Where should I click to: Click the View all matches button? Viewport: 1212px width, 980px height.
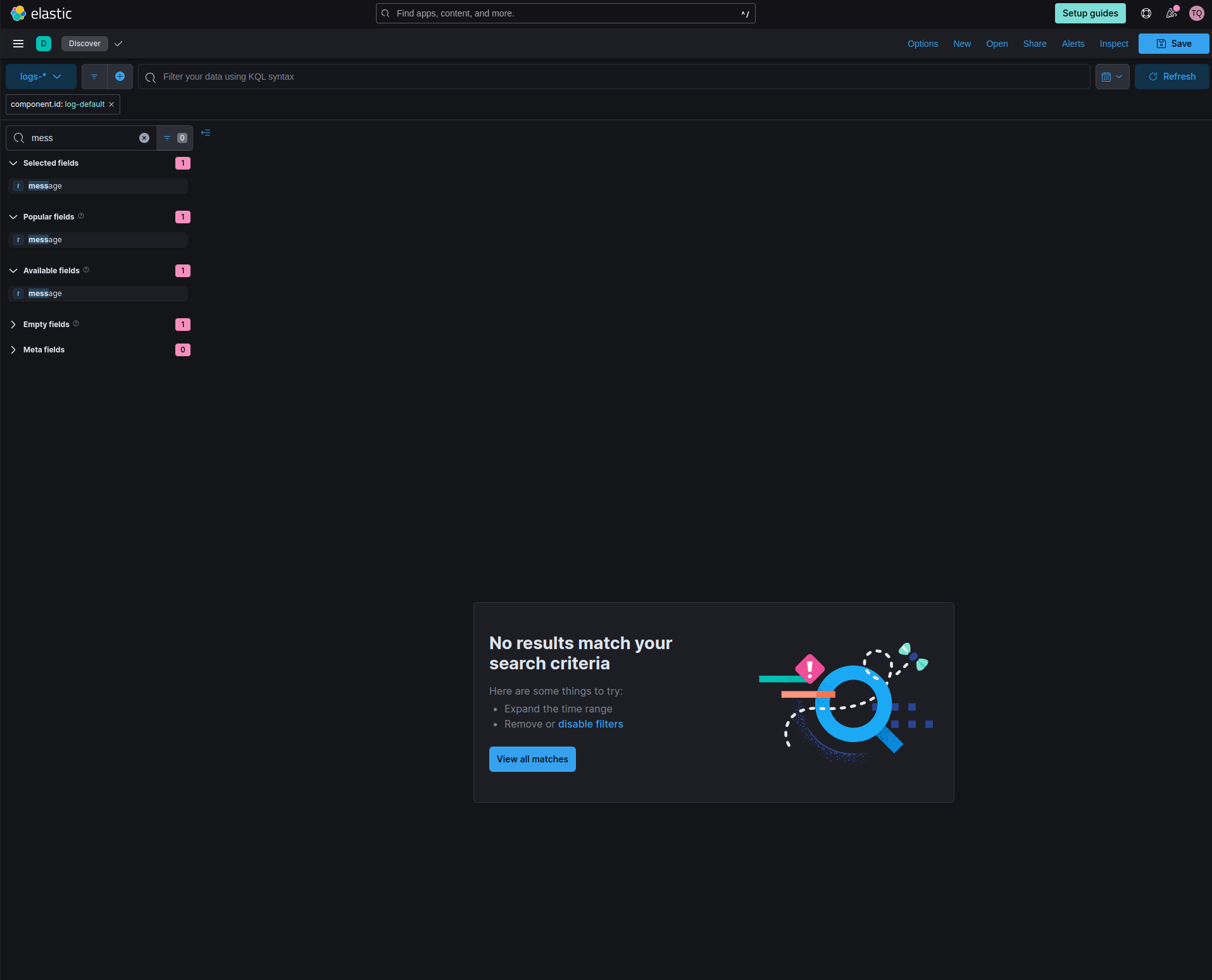click(532, 759)
